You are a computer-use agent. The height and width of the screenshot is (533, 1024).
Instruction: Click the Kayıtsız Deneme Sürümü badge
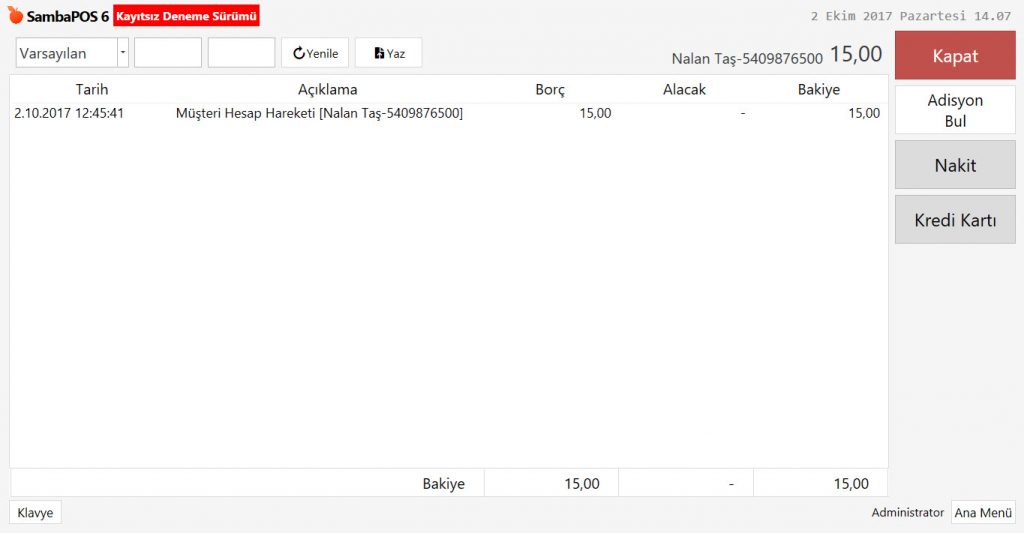click(x=187, y=16)
